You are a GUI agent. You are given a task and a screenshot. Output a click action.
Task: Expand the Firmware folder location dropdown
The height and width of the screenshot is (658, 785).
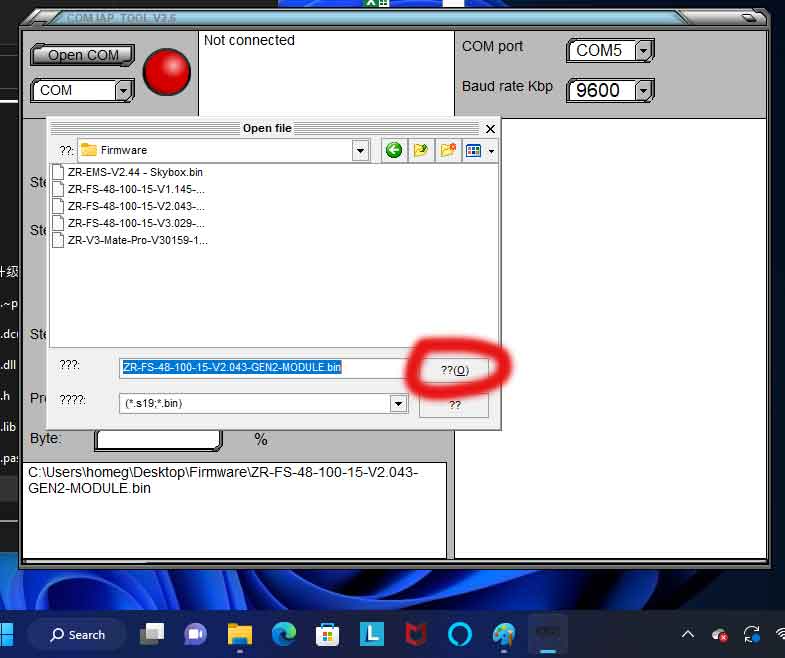tap(360, 150)
